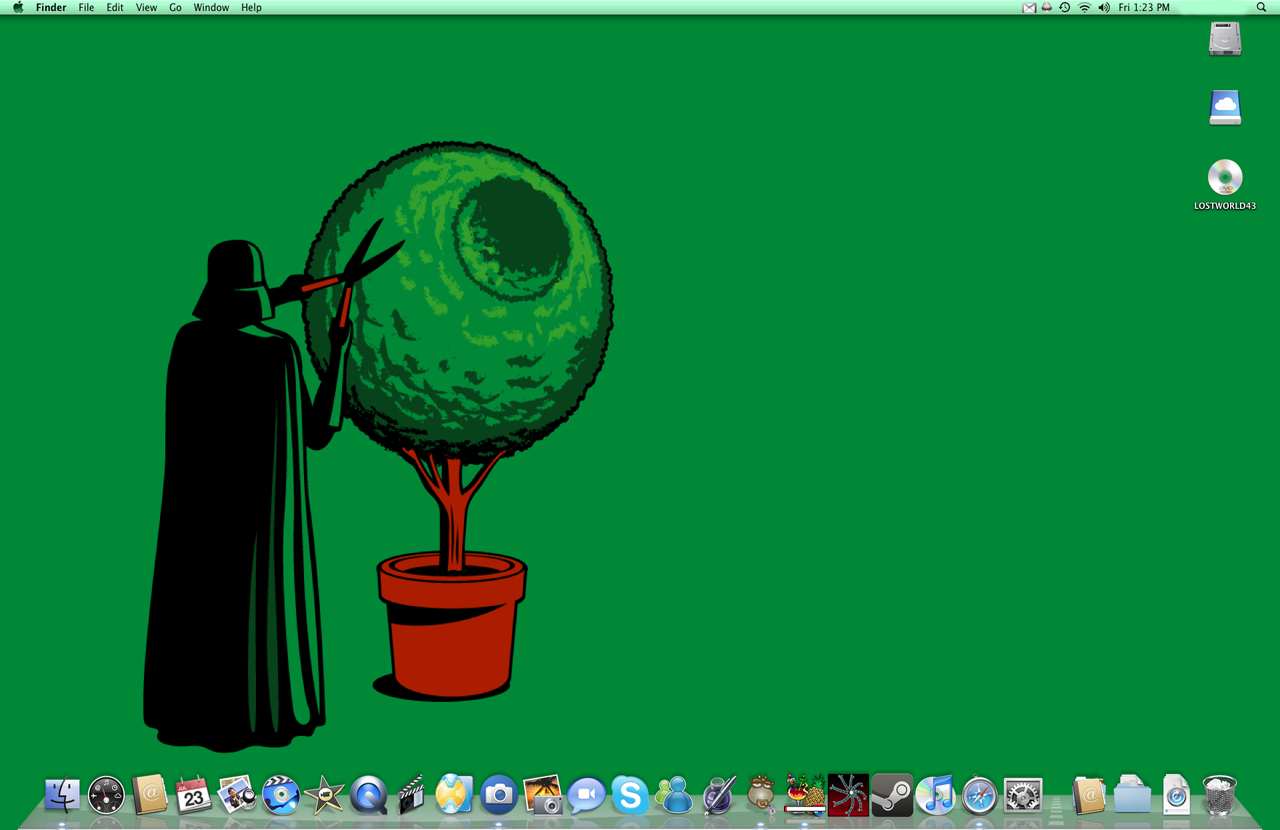
Task: Open the clapperboard video app
Action: click(x=411, y=795)
